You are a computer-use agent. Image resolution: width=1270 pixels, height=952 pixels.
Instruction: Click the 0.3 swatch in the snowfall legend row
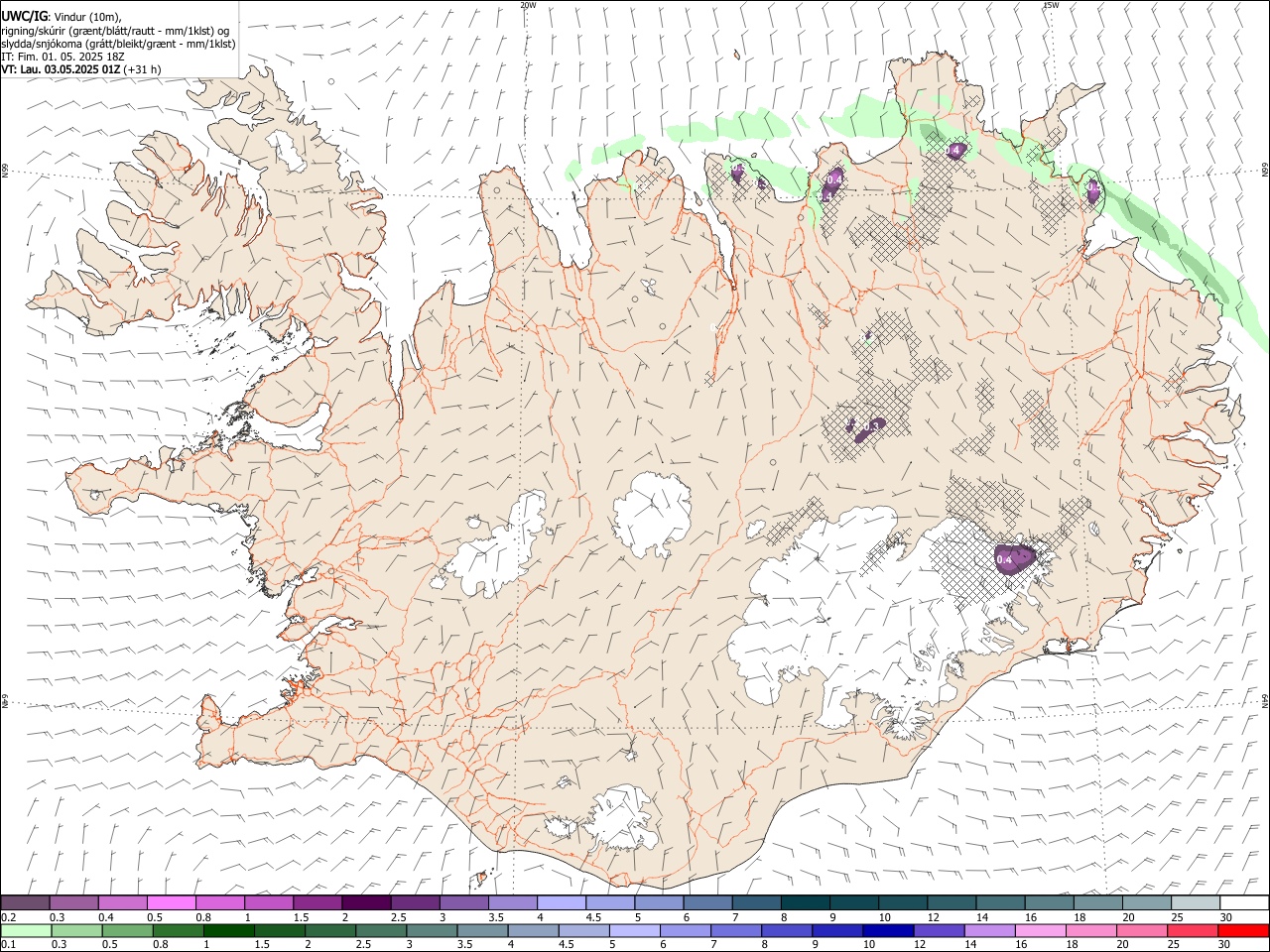tap(73, 903)
